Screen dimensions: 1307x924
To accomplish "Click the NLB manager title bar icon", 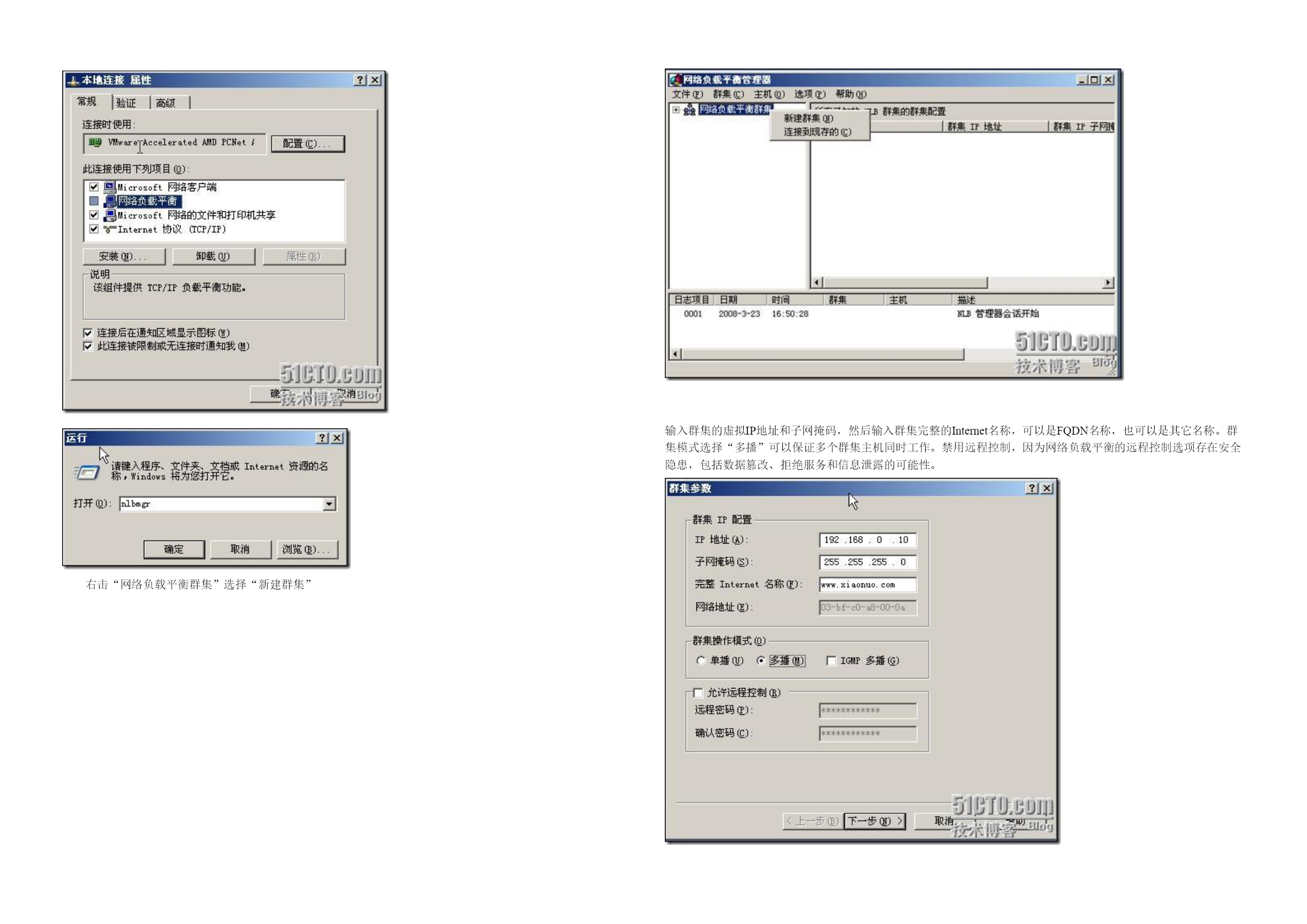I will coord(676,80).
